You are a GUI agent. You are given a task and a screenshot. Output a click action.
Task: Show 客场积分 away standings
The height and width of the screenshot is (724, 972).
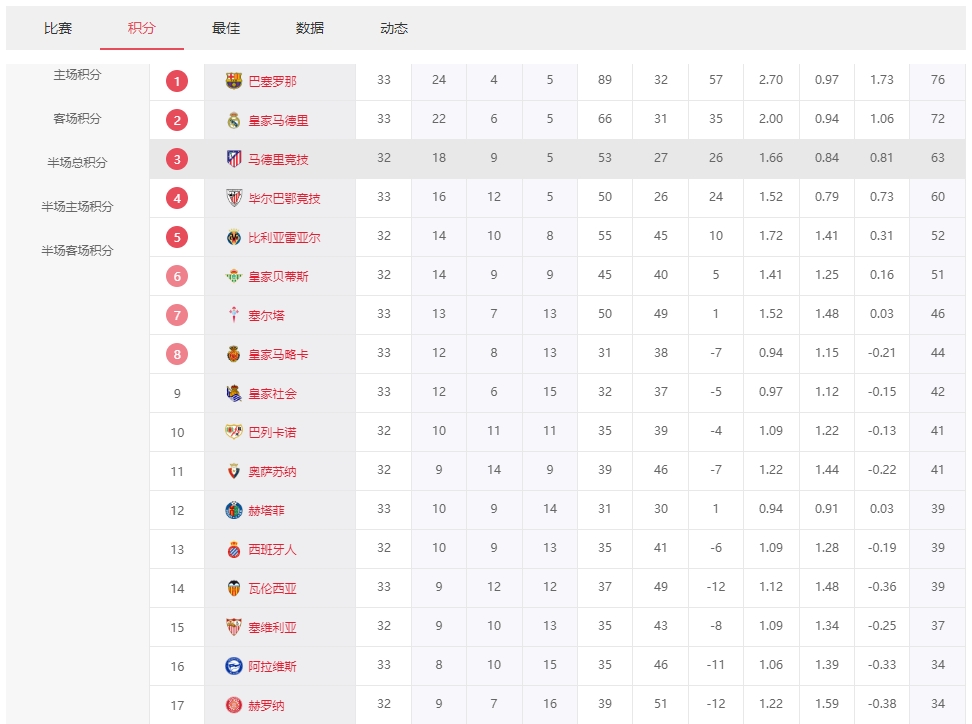click(77, 119)
